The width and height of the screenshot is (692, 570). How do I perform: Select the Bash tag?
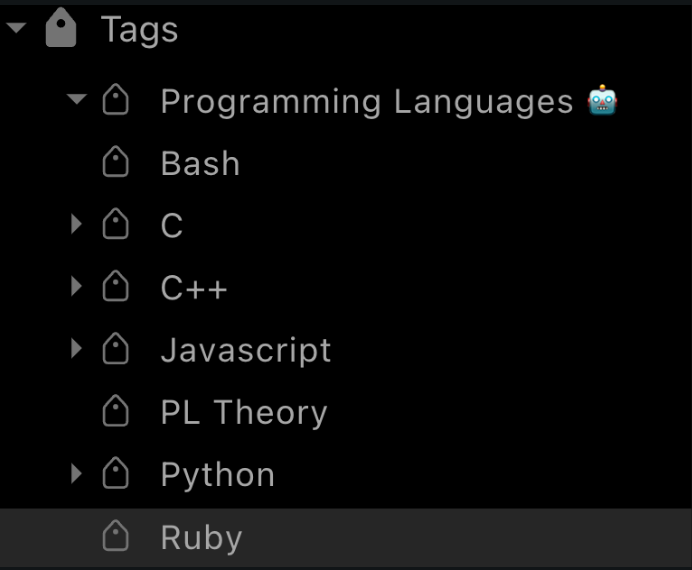(200, 164)
